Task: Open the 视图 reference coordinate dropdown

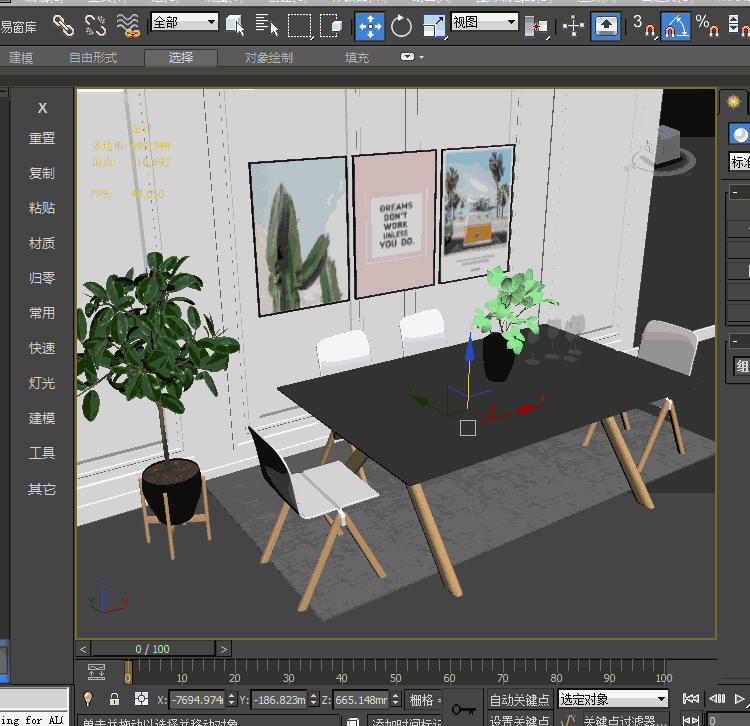Action: 485,21
